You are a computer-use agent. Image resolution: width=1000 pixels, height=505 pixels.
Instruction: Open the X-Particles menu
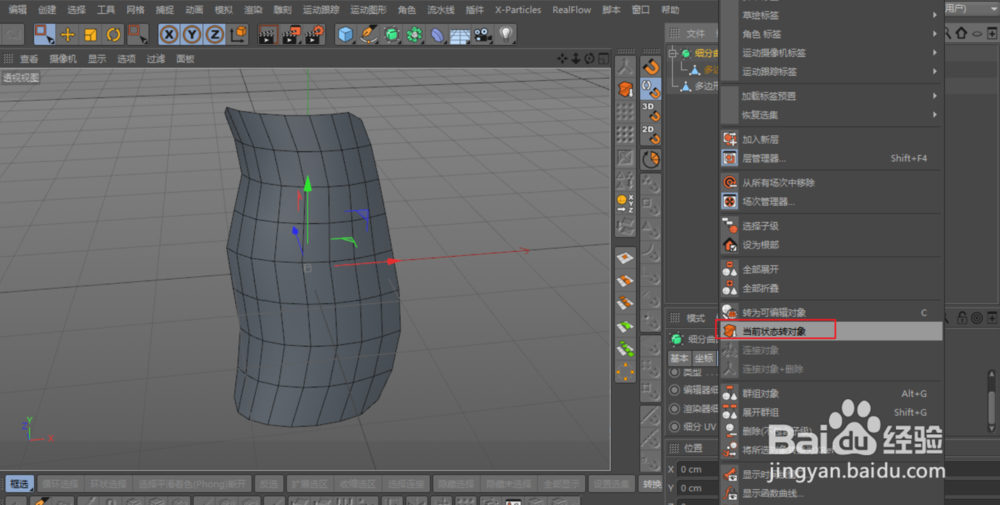(518, 10)
